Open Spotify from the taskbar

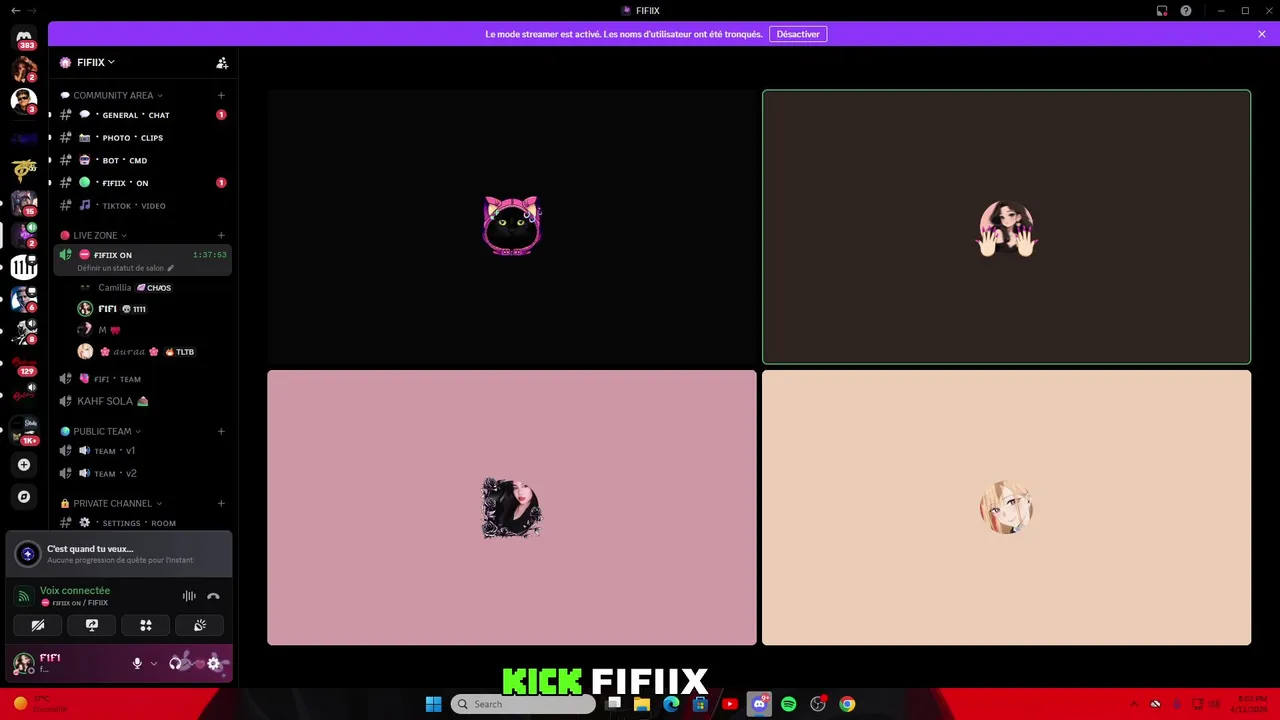pos(789,704)
